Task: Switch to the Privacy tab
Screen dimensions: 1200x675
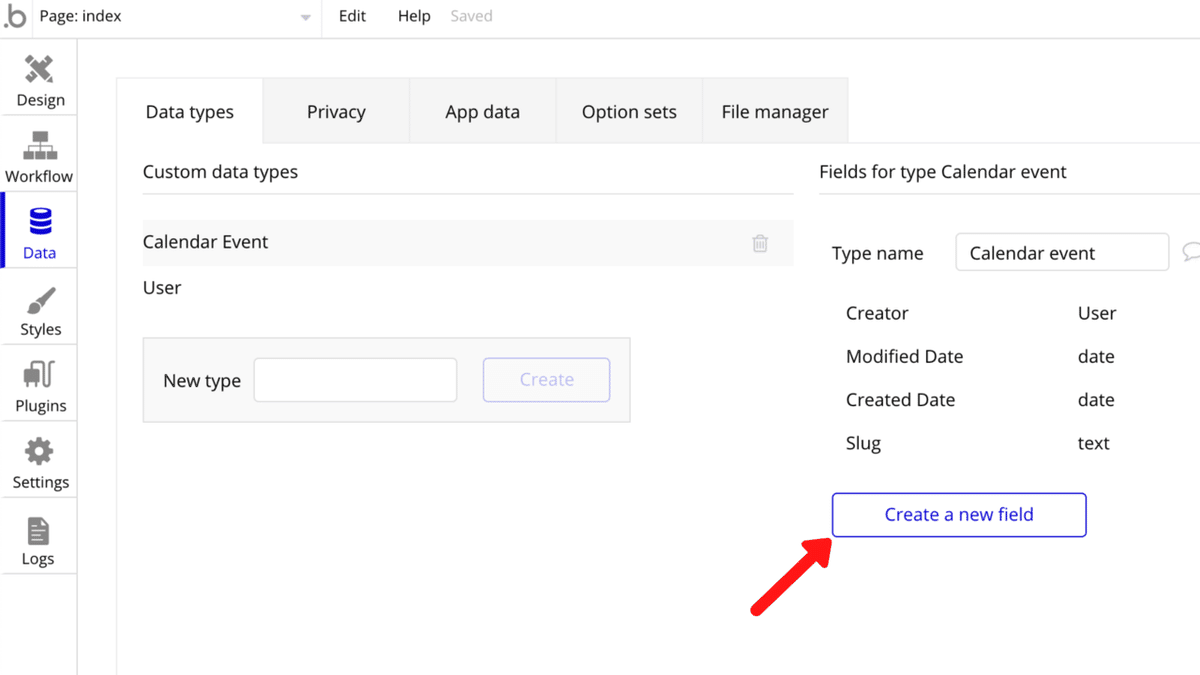Action: [336, 112]
